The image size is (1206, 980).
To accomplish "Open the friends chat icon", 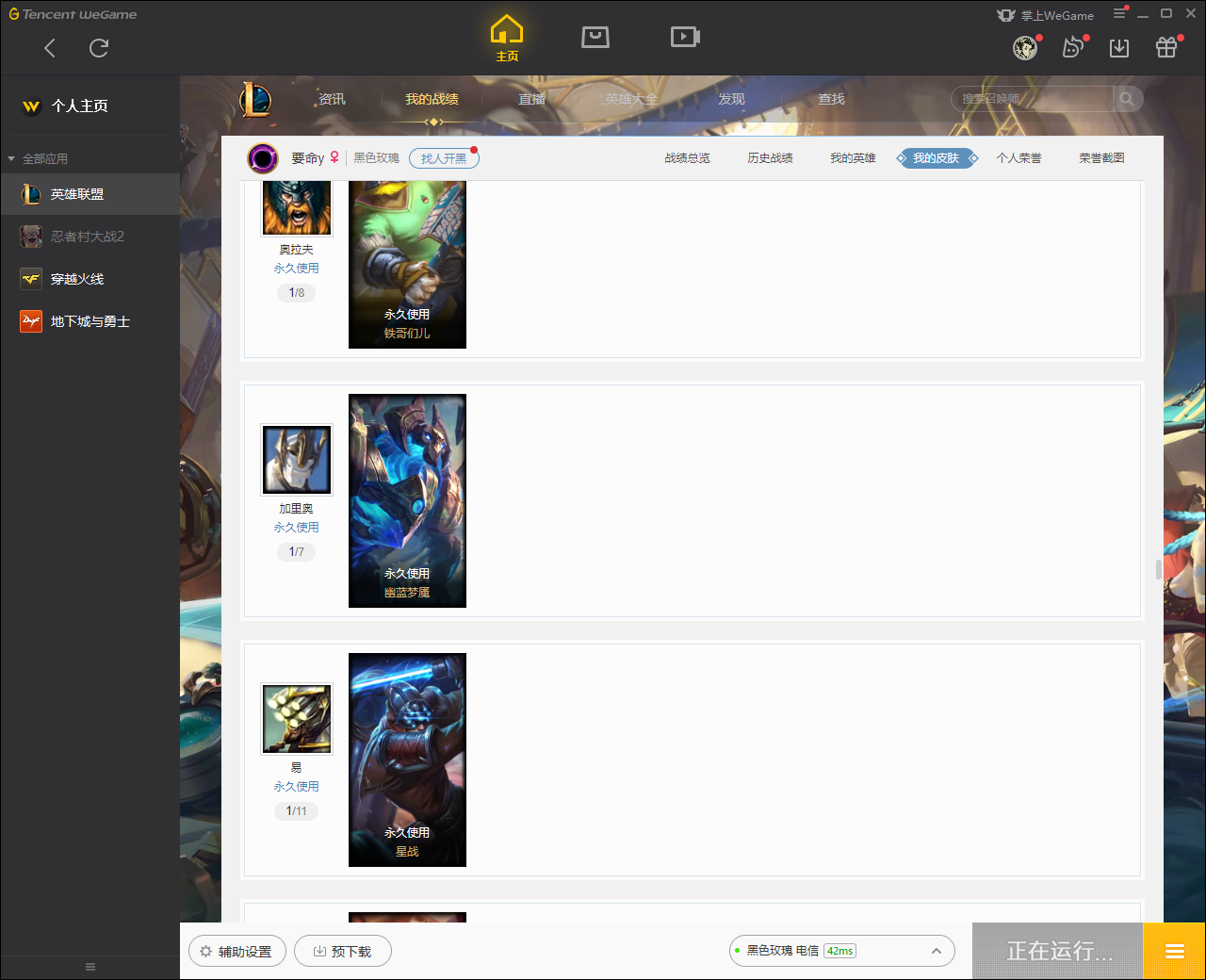I will coord(1072,48).
